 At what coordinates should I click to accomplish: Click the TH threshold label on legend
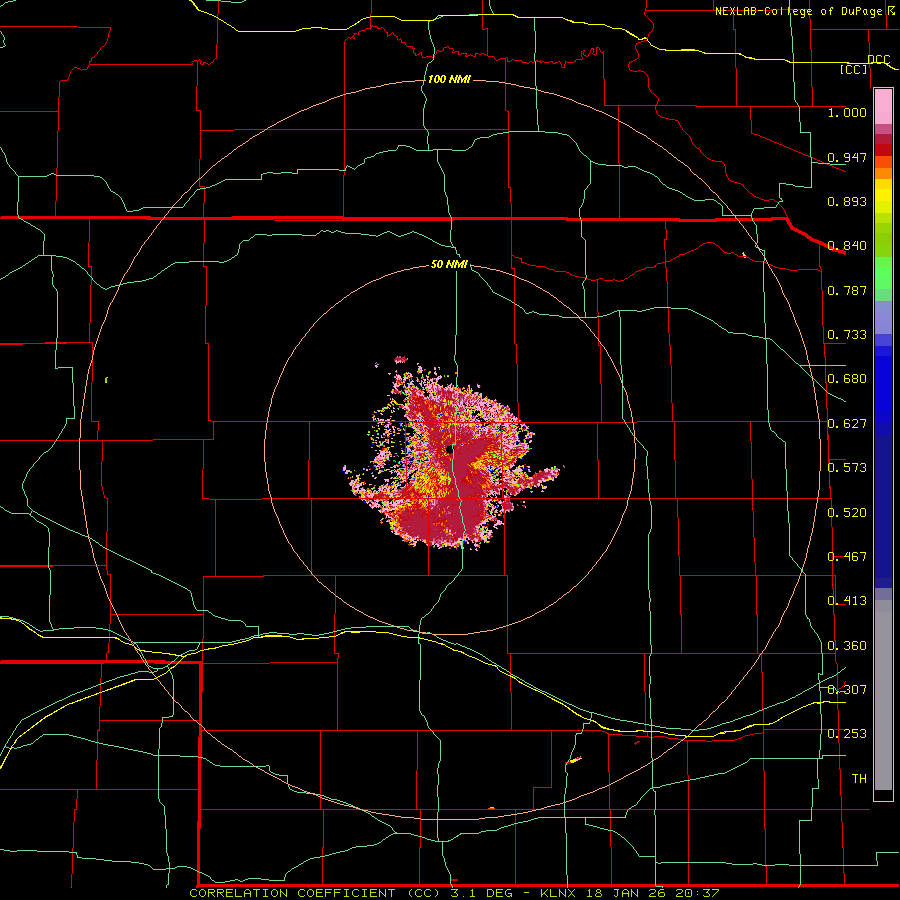(859, 779)
